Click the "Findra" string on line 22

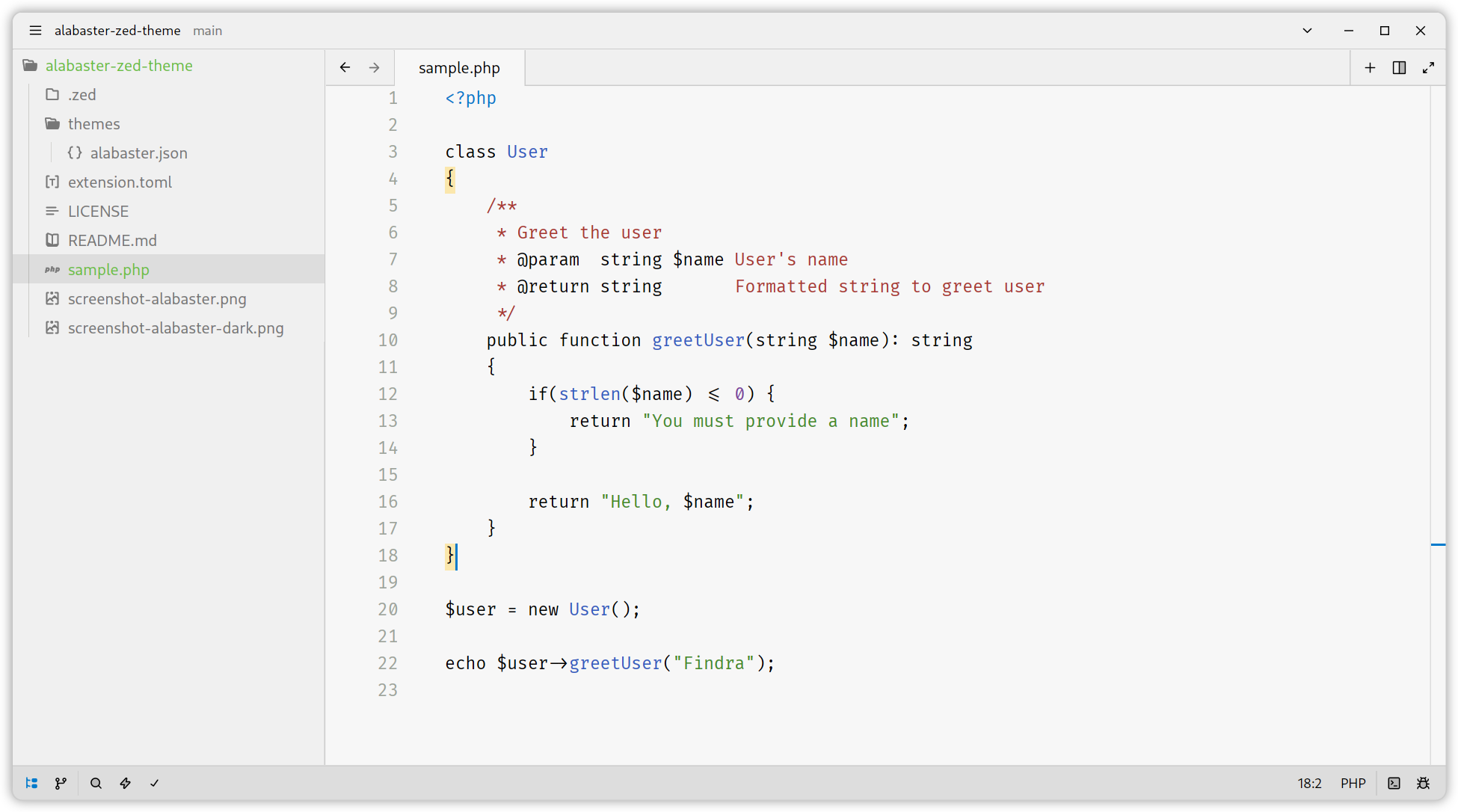click(714, 663)
